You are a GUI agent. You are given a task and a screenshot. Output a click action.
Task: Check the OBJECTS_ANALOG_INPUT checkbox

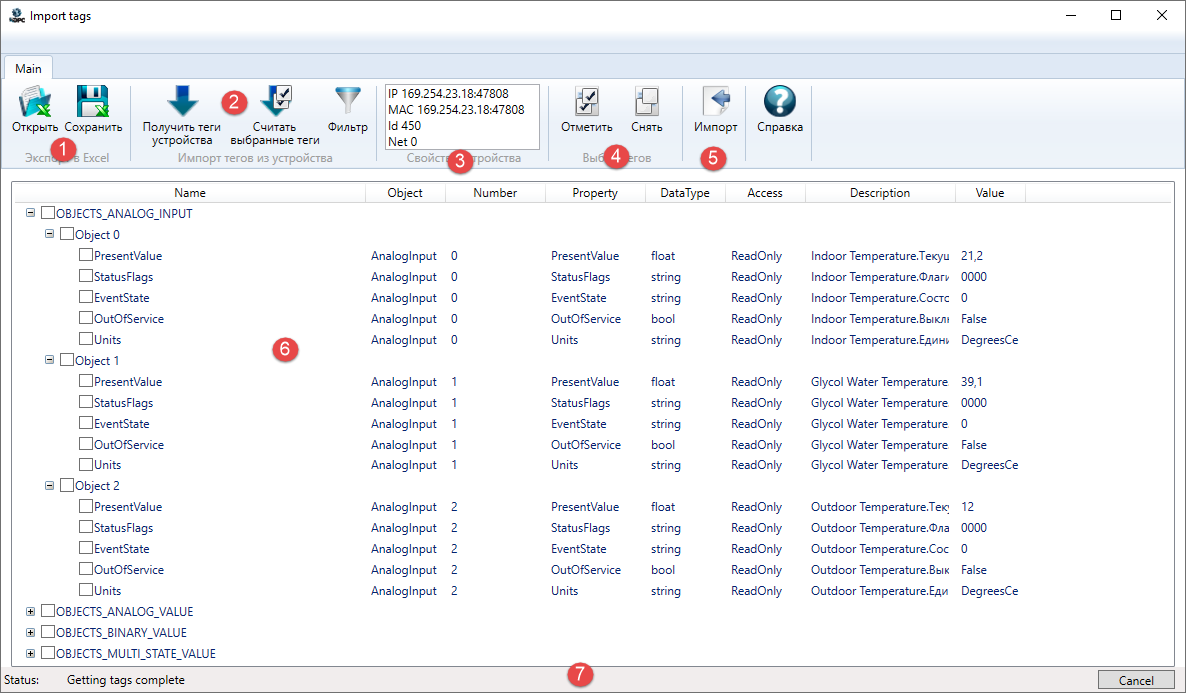point(48,213)
